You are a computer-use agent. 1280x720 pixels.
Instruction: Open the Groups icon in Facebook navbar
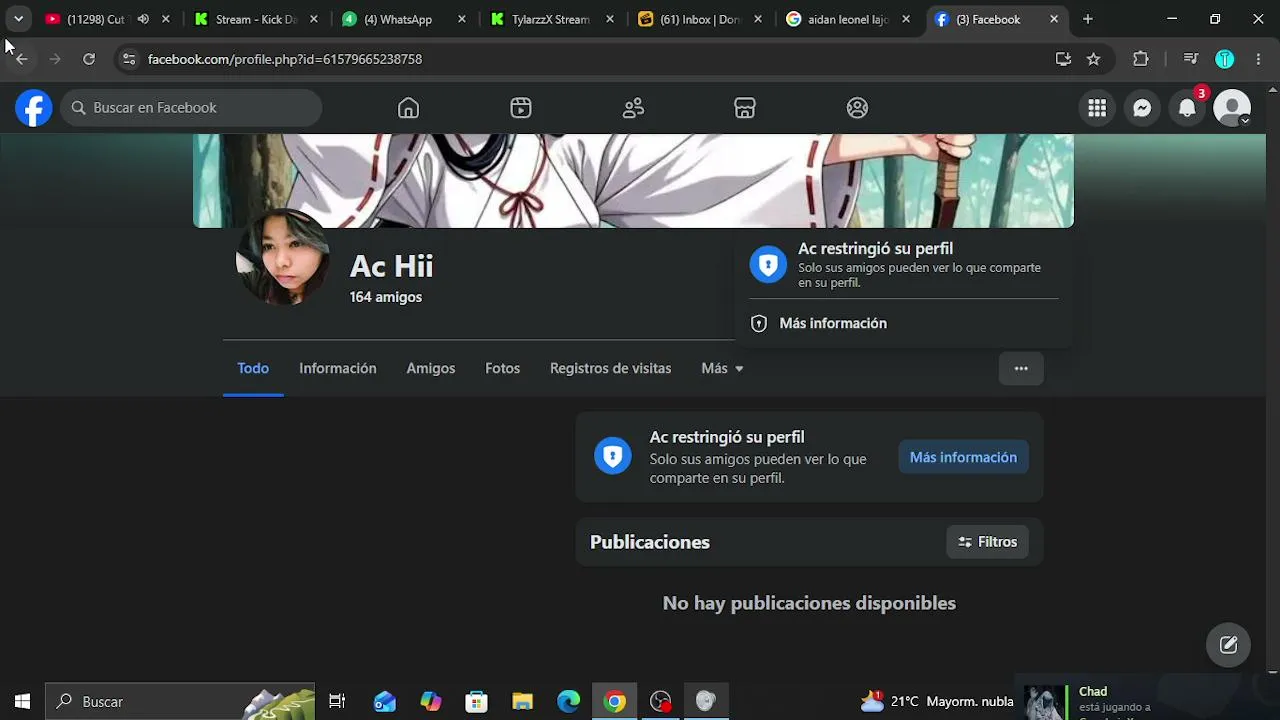[x=857, y=108]
